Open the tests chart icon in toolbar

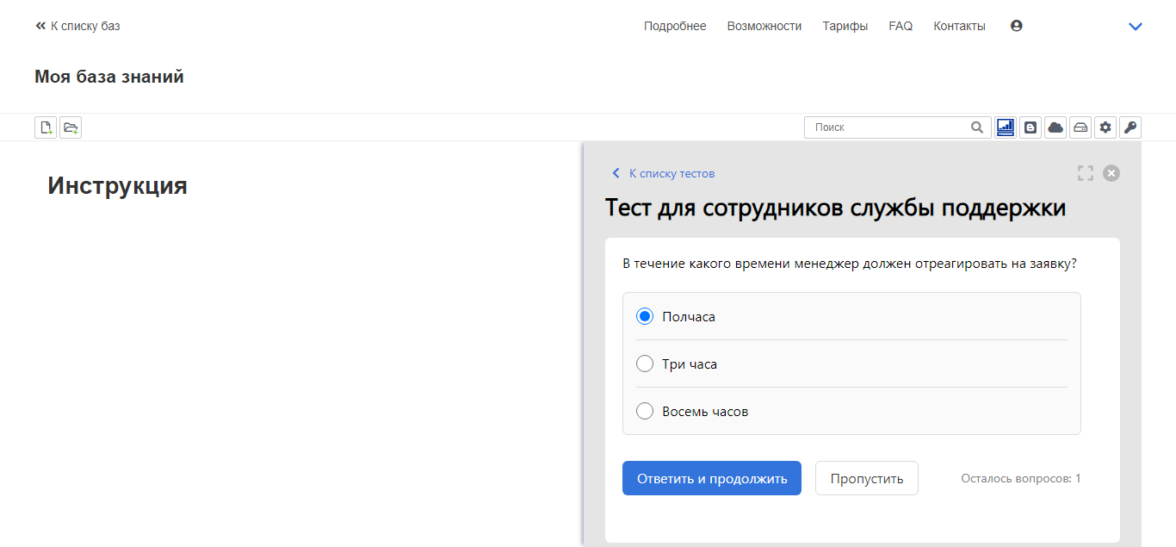pyautogui.click(x=1006, y=127)
